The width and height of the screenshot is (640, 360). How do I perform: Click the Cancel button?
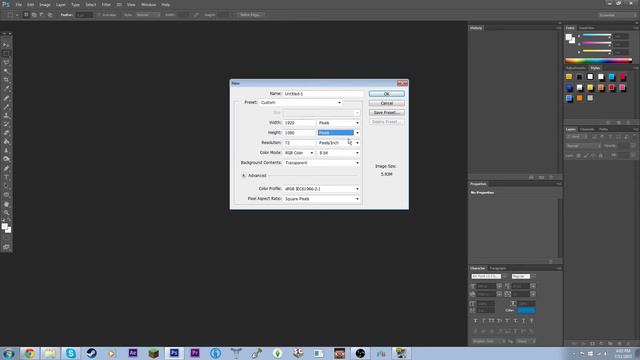[x=387, y=103]
